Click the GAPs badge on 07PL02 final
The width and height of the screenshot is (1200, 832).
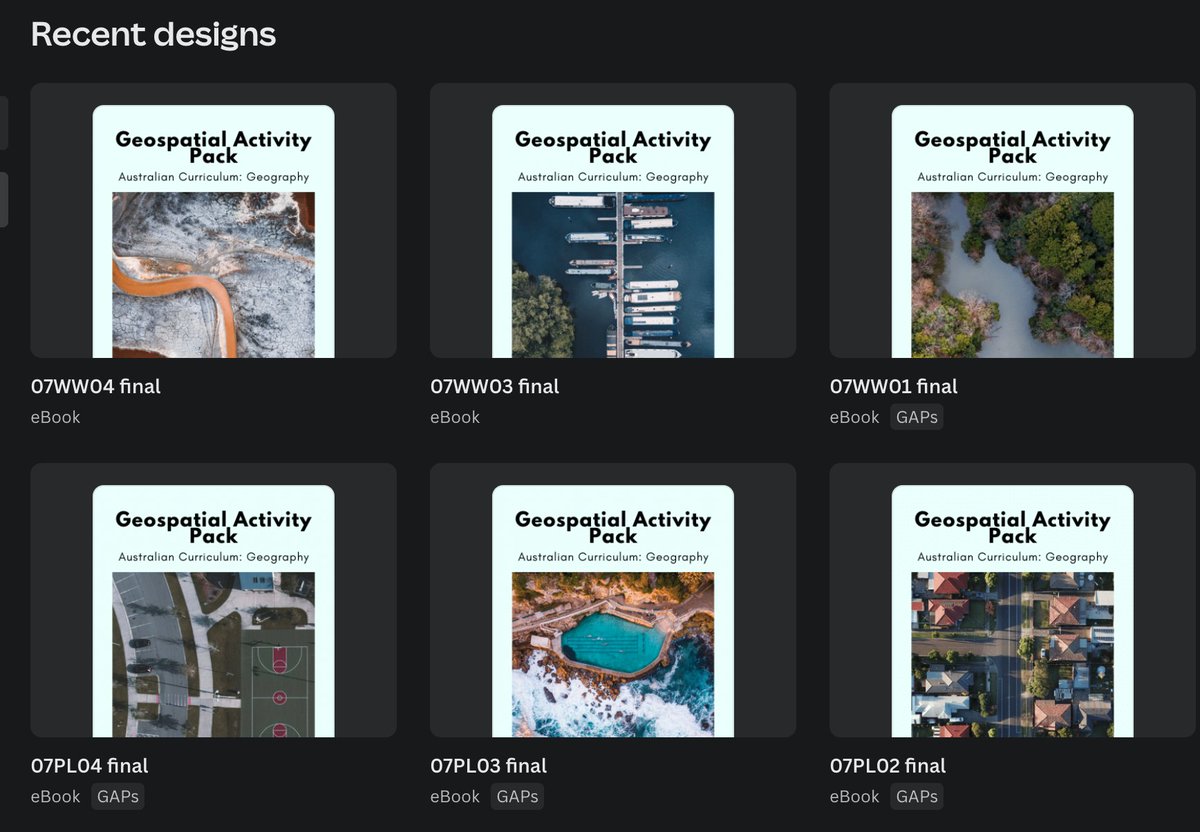pyautogui.click(x=916, y=797)
